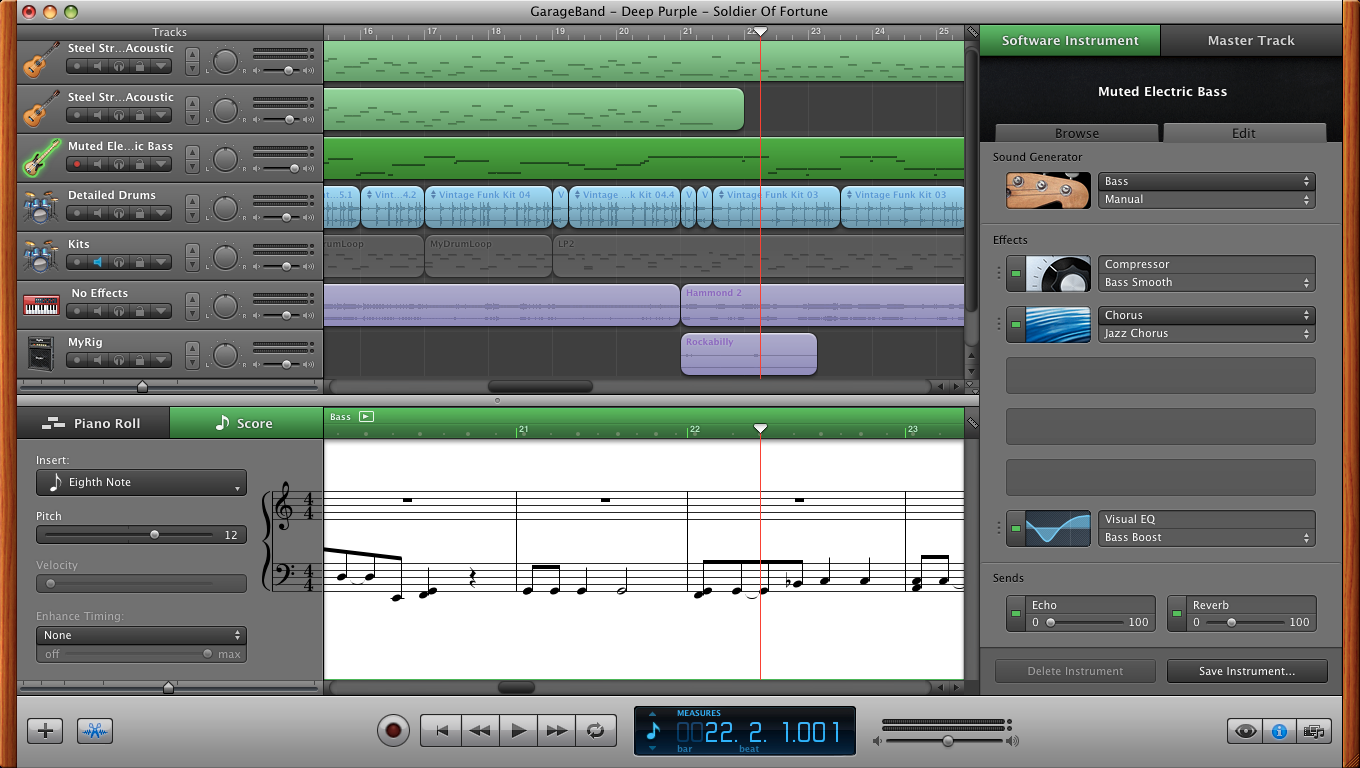The image size is (1360, 768).
Task: Toggle cycle loop region
Action: click(x=596, y=731)
